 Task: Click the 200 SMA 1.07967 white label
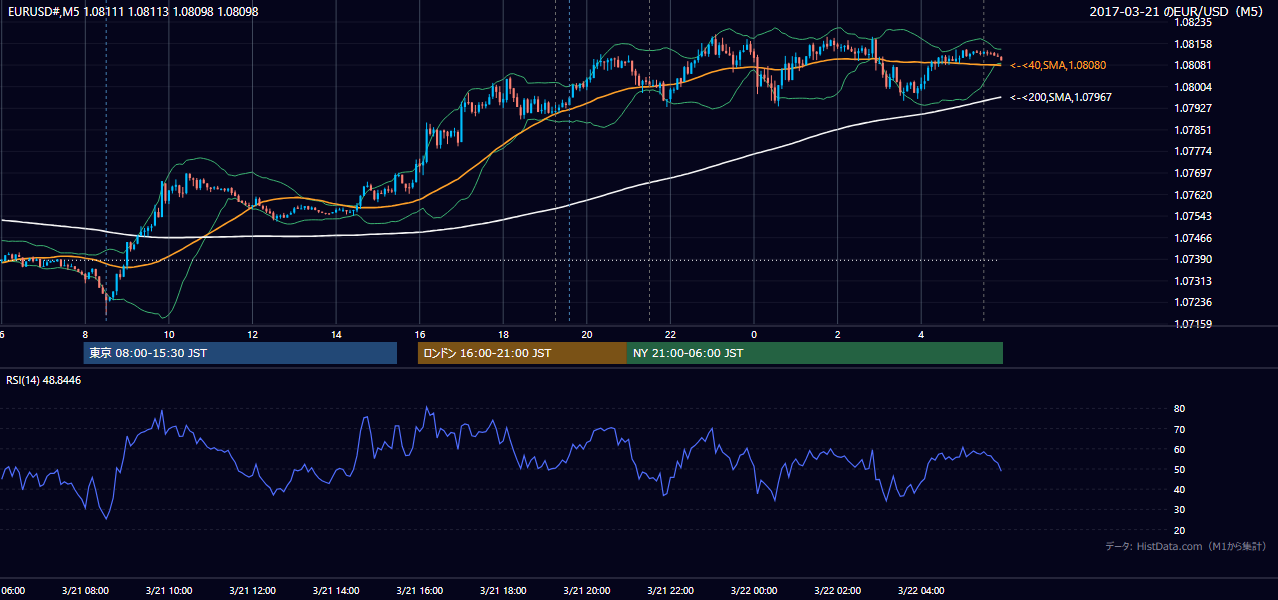(x=1061, y=98)
